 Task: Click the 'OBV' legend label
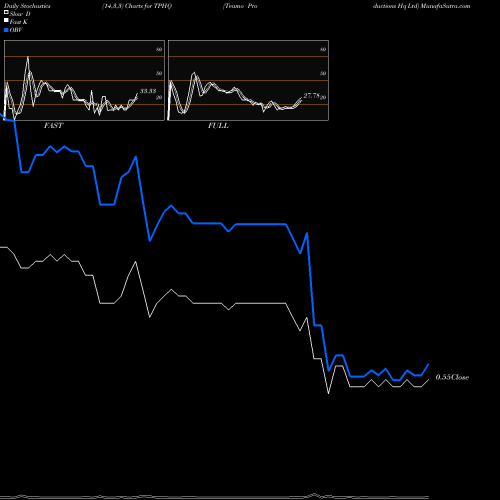click(x=16, y=30)
